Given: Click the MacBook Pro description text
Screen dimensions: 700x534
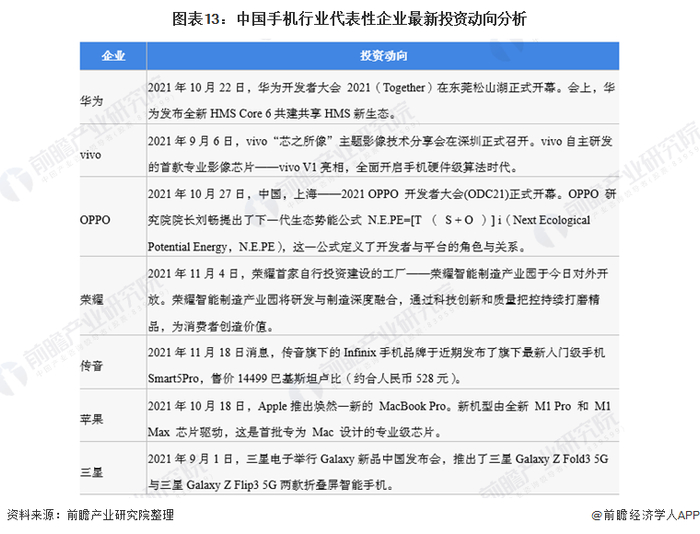Looking at the screenshot, I should [379, 419].
